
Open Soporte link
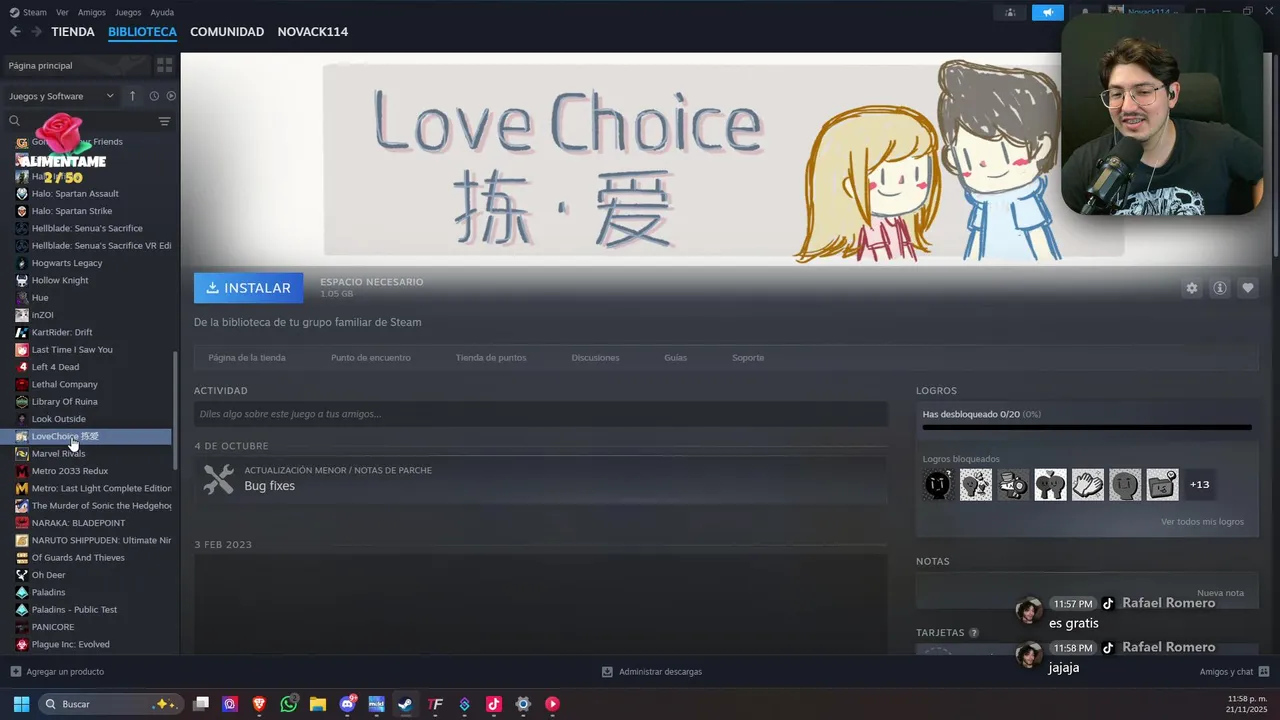click(x=748, y=358)
